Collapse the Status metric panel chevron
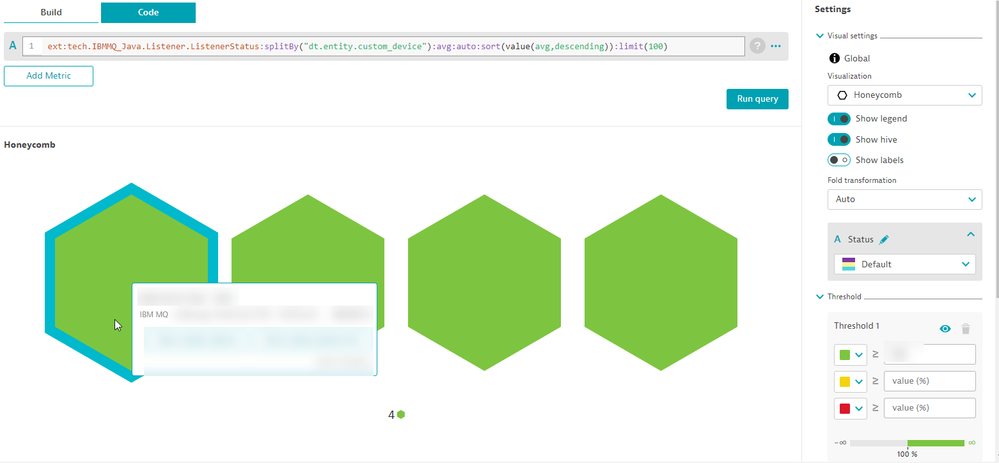999x463 pixels. (970, 235)
